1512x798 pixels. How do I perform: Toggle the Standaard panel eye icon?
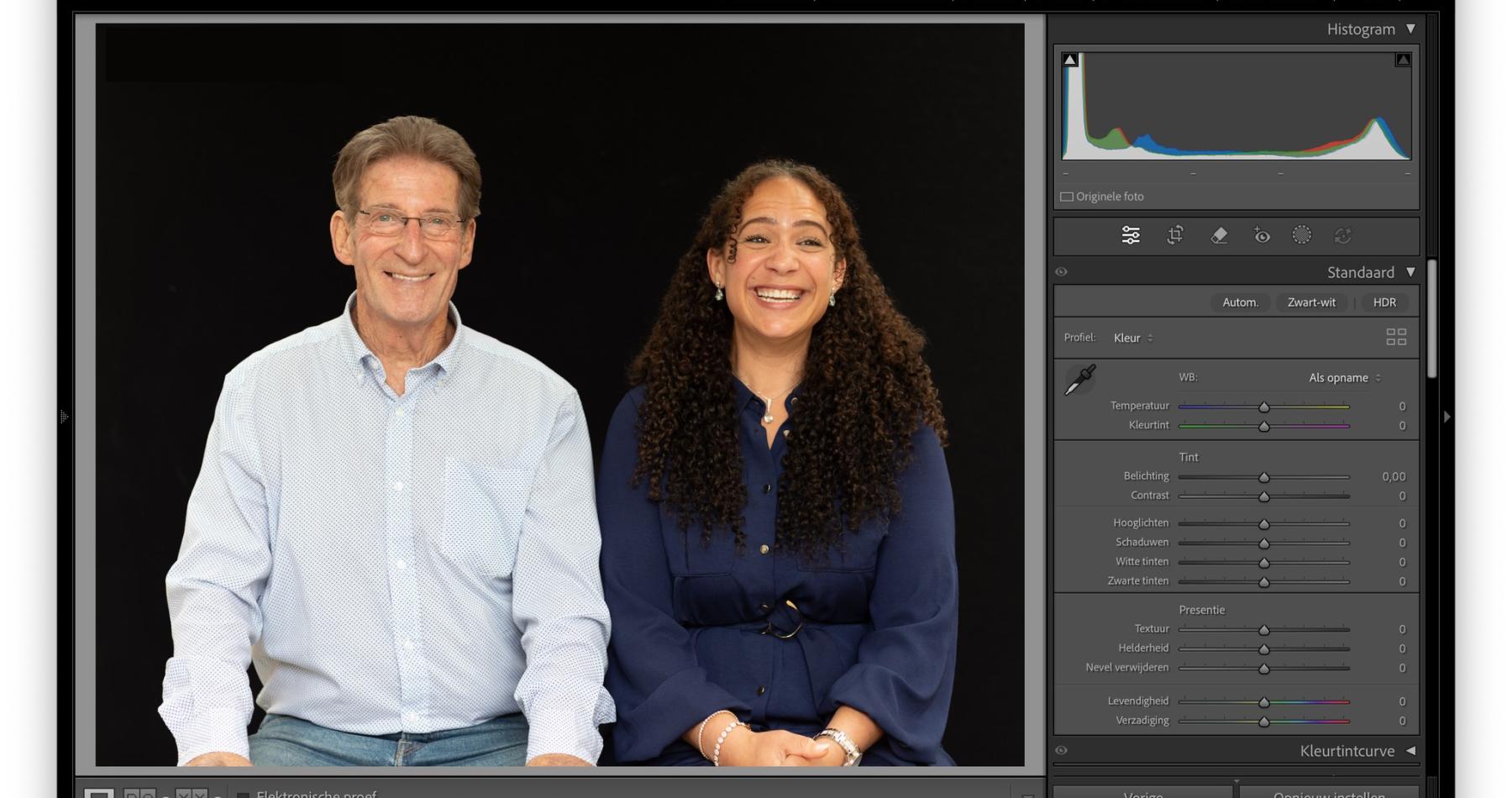1061,271
